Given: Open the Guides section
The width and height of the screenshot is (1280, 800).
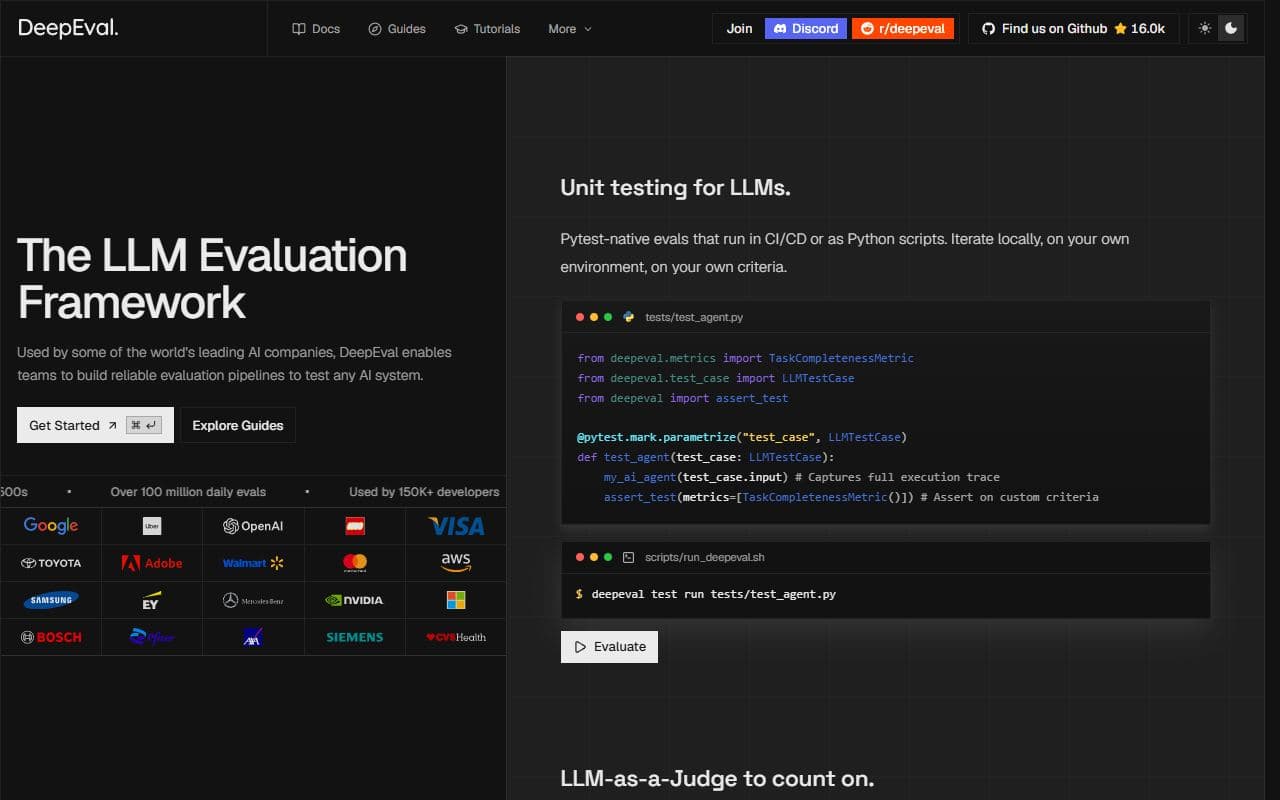Looking at the screenshot, I should point(397,29).
